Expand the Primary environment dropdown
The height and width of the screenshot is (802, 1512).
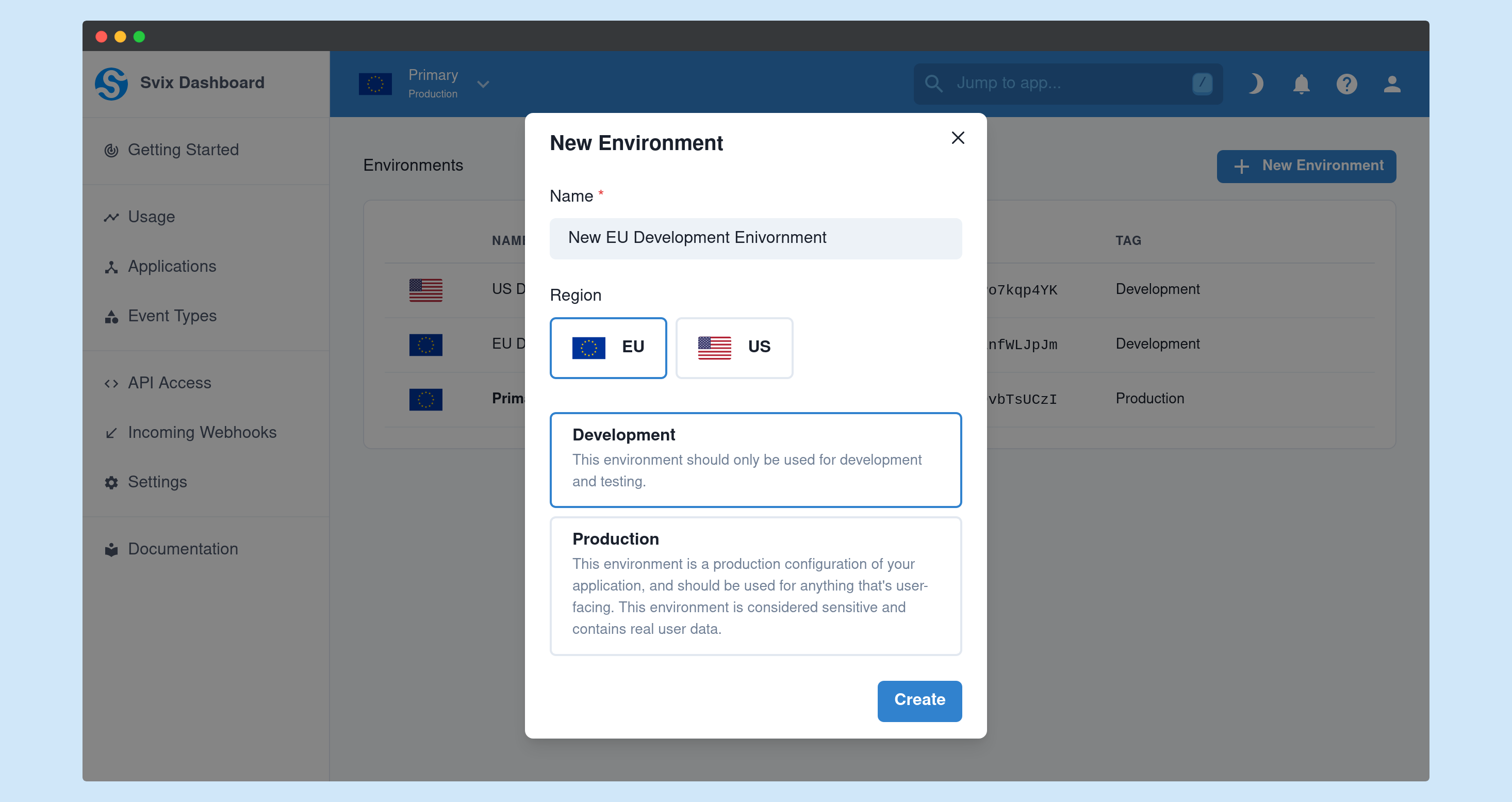[x=483, y=84]
